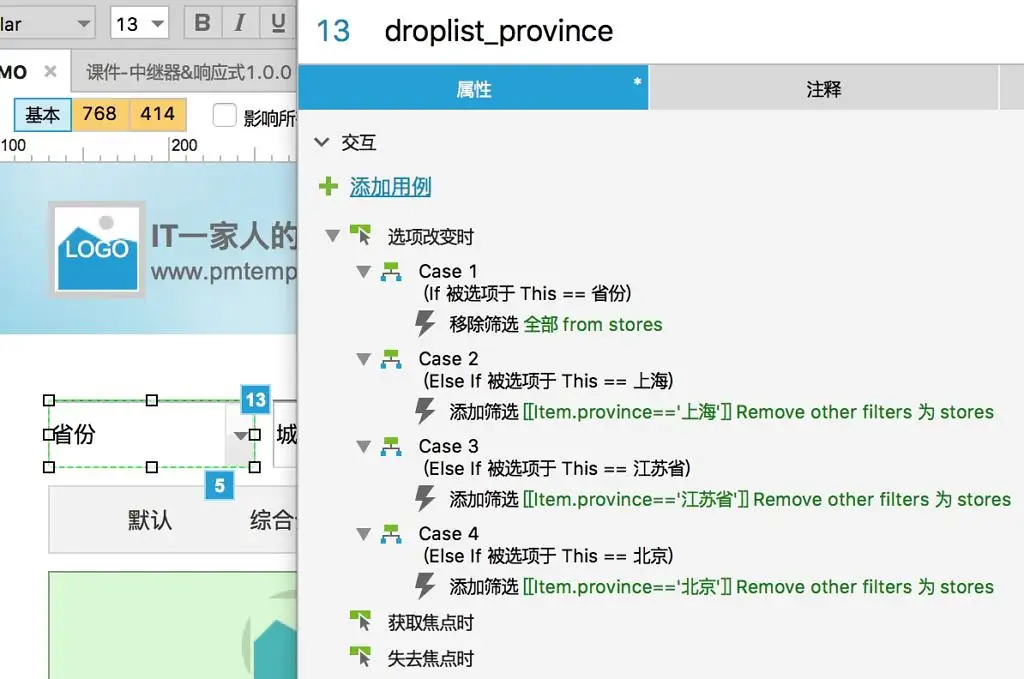Screen dimensions: 1024x679
Task: Toggle the 影响所有 checkbox
Action: [x=225, y=115]
